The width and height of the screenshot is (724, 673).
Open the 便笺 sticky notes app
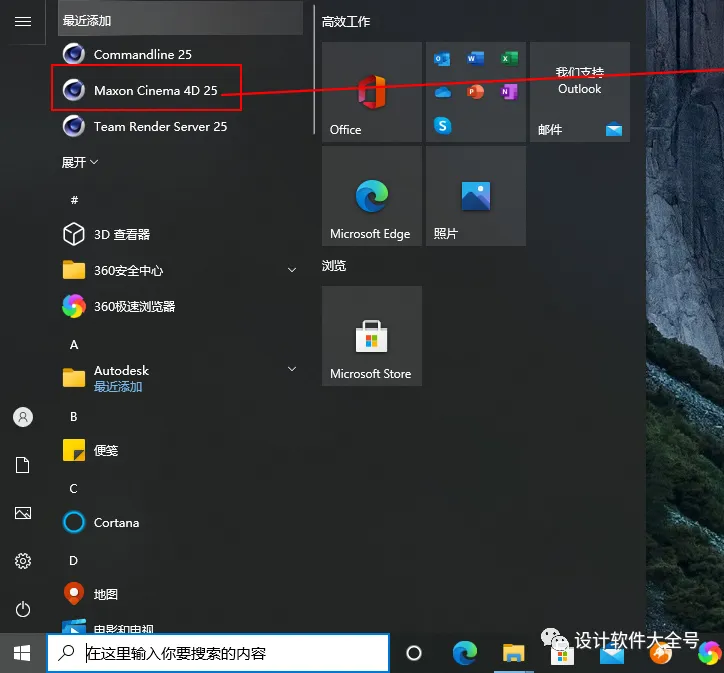[x=180, y=451]
